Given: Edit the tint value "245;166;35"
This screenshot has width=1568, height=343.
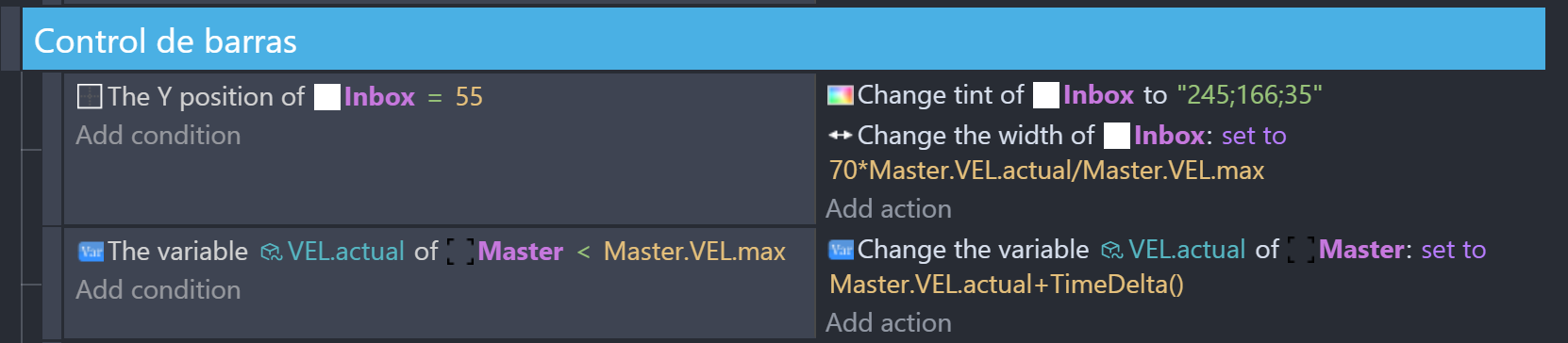Looking at the screenshot, I should pos(1249,95).
